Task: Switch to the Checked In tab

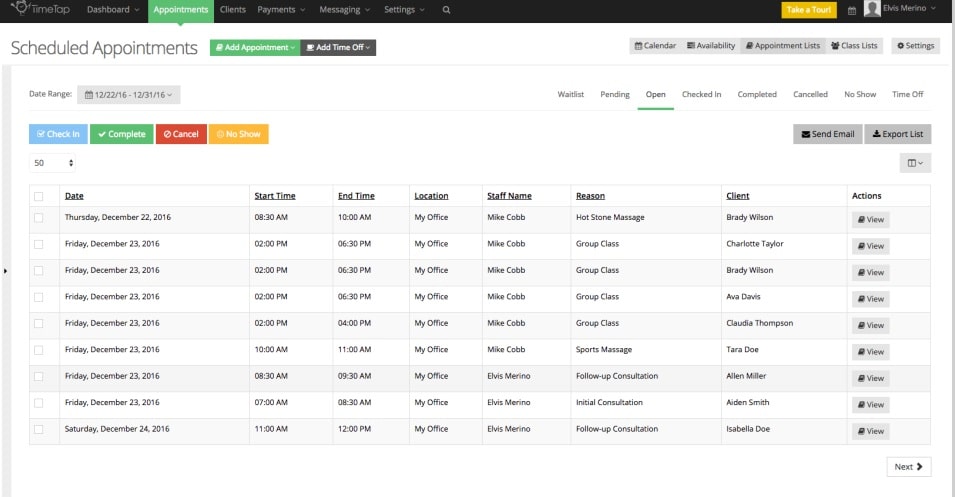Action: (701, 94)
